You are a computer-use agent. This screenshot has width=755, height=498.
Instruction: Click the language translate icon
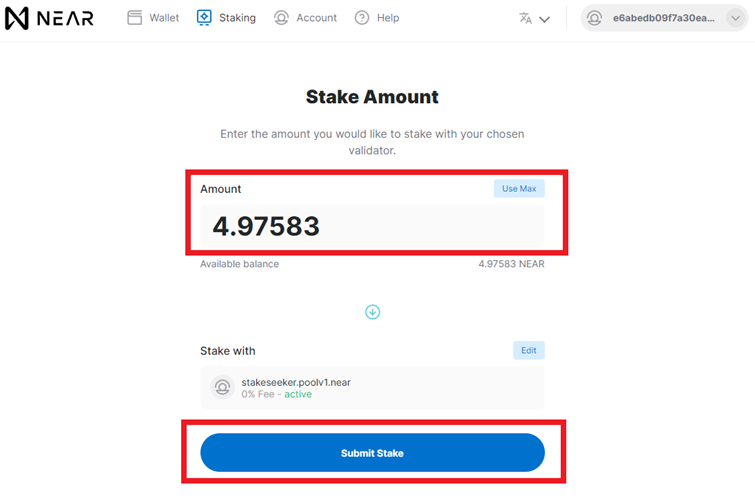[525, 18]
